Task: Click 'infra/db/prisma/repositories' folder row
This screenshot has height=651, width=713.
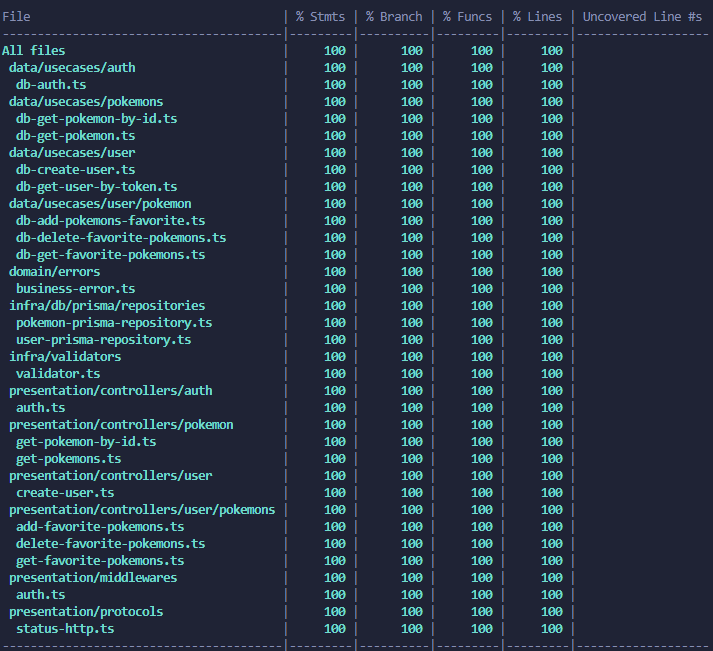Action: (107, 305)
